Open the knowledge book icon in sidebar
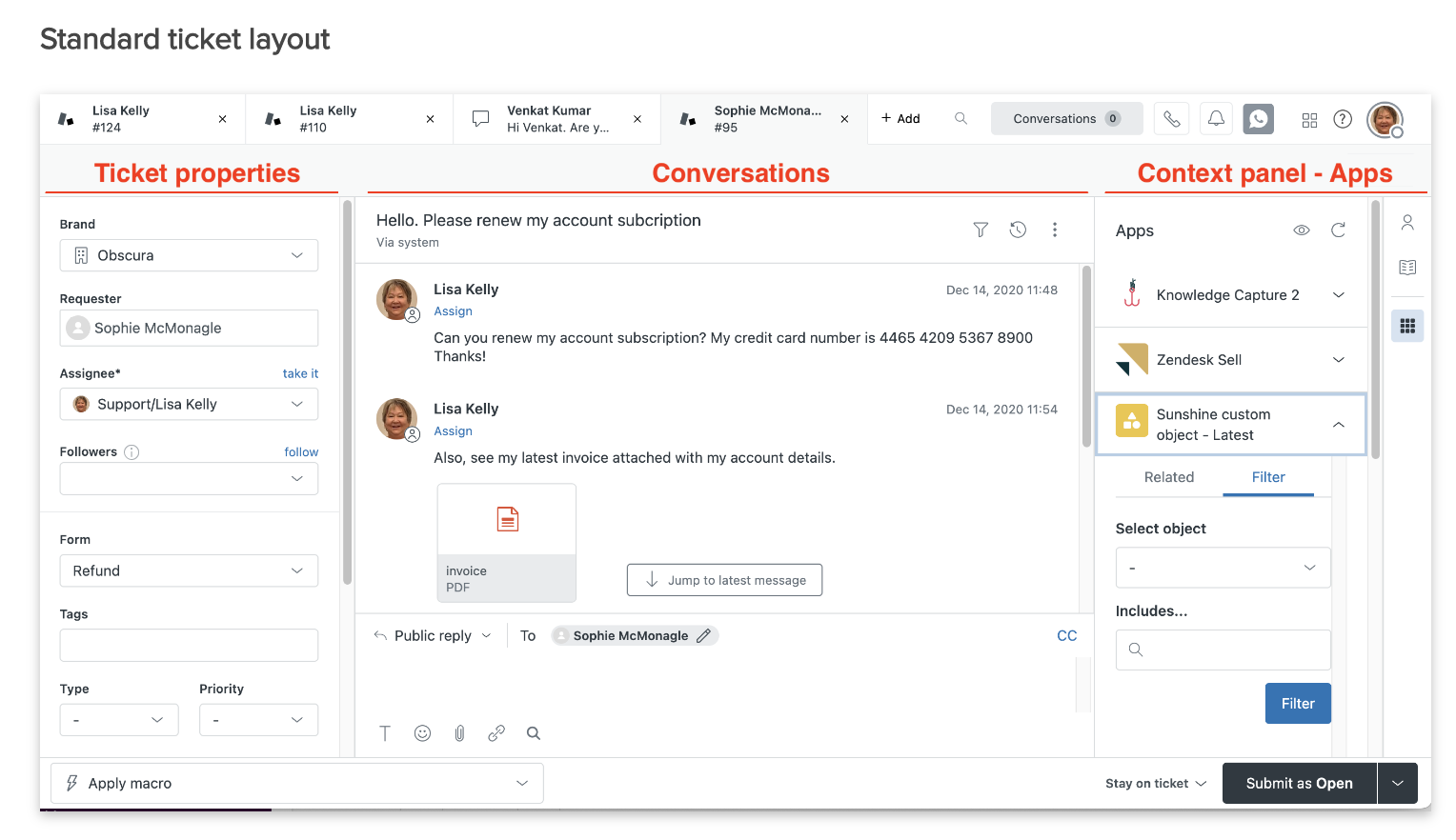The image size is (1456, 840). coord(1407,268)
